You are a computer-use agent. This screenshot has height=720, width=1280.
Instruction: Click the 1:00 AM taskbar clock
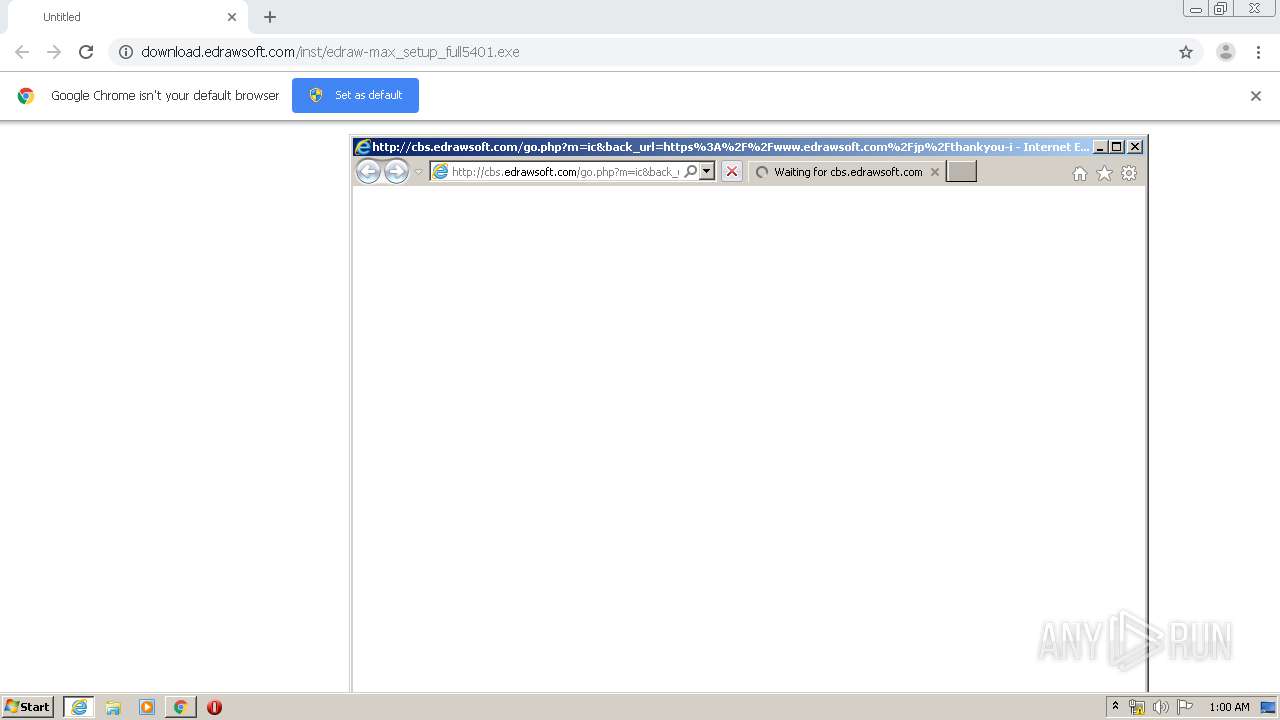pyautogui.click(x=1229, y=707)
